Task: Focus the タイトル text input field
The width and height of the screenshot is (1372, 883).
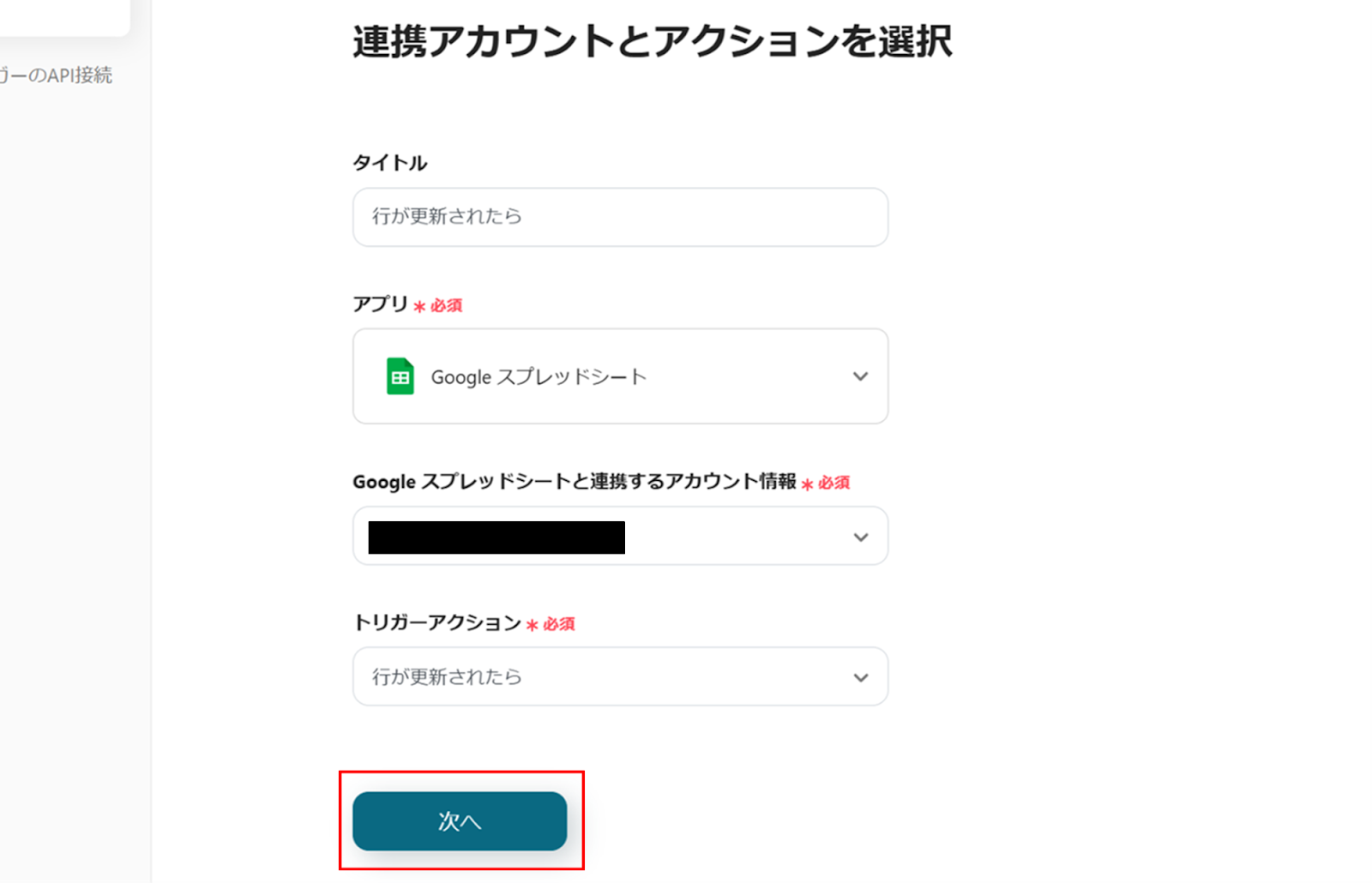Action: pyautogui.click(x=619, y=217)
